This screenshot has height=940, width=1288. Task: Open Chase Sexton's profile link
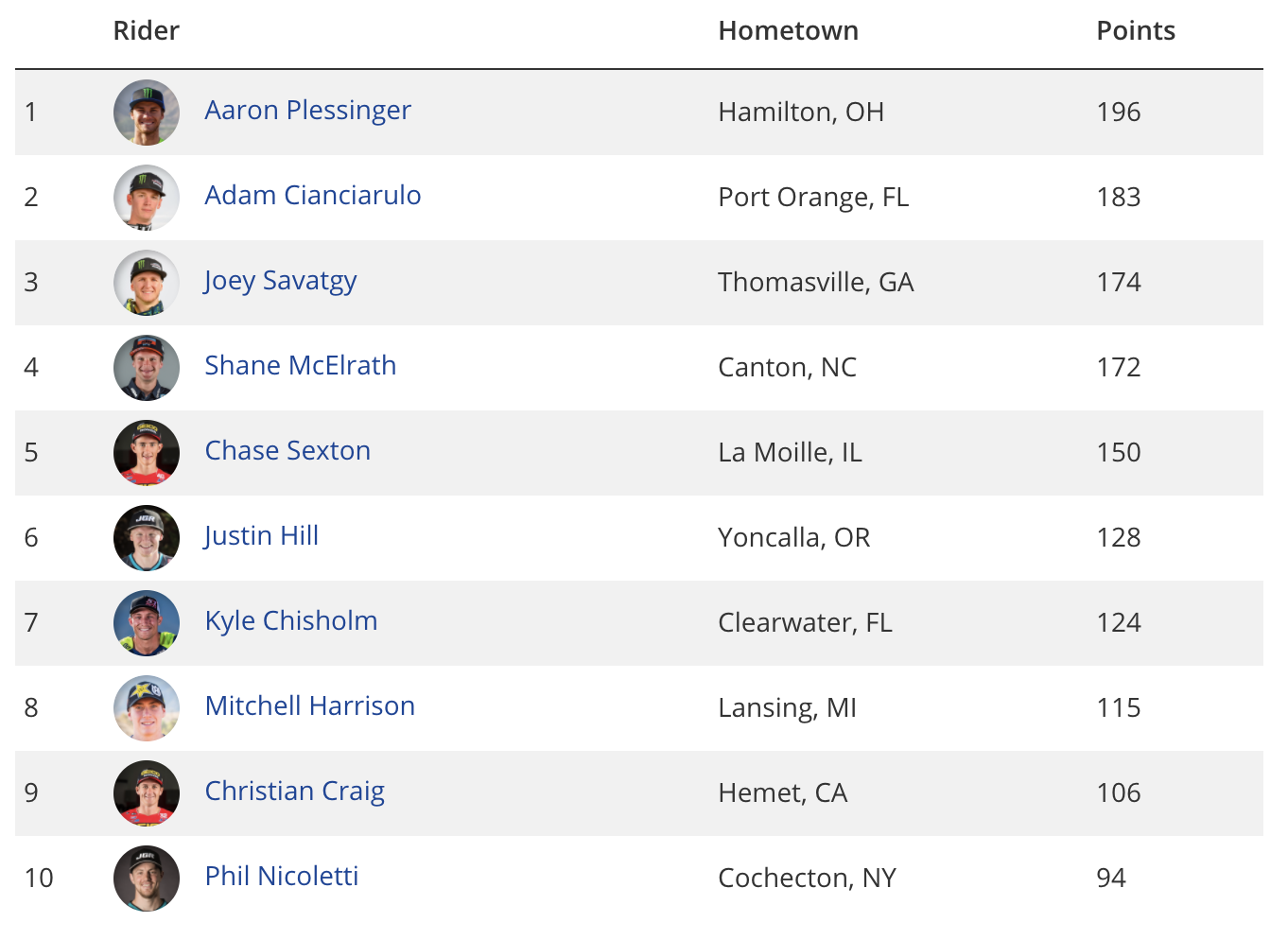tap(287, 450)
